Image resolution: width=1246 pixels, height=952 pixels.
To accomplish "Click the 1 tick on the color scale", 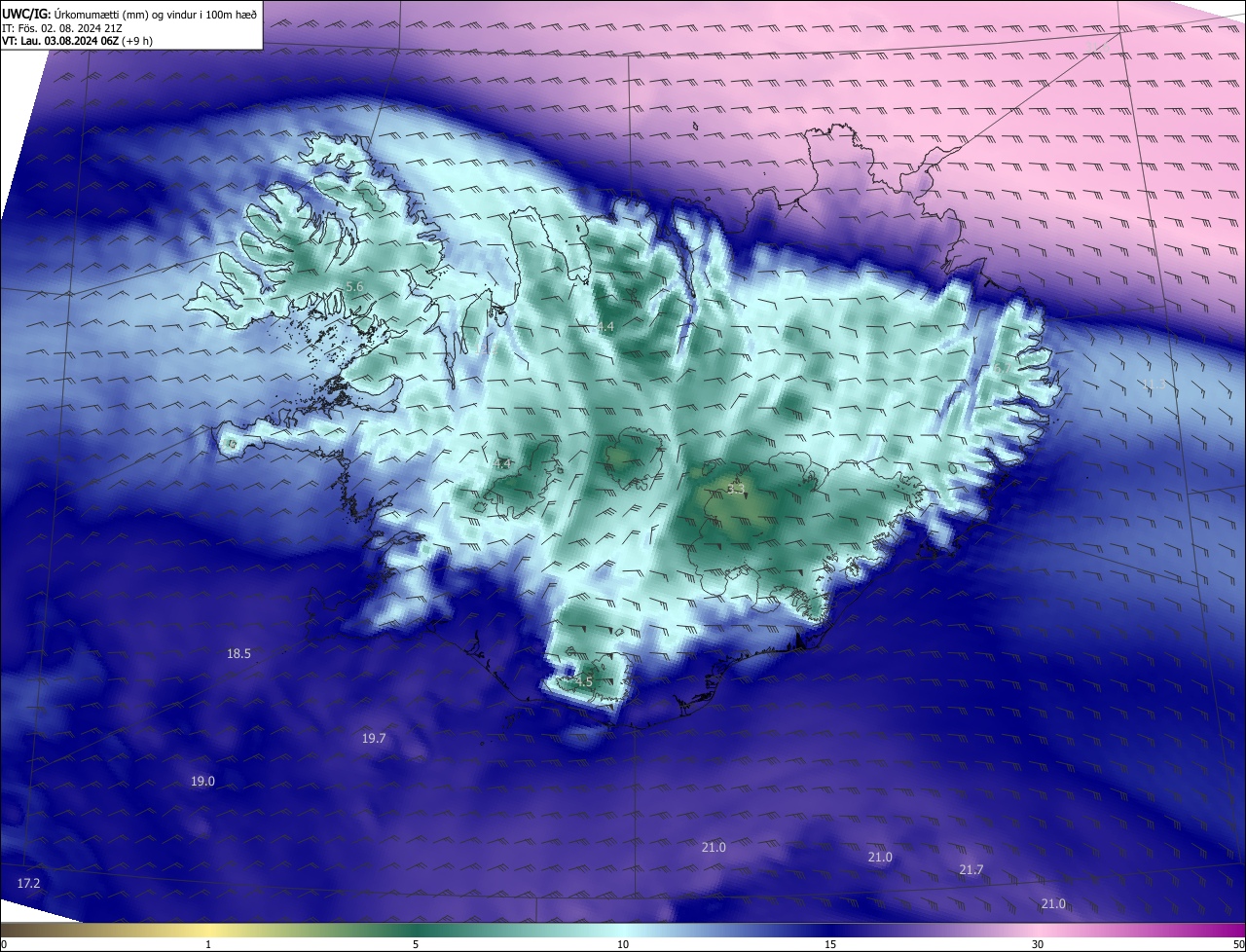I will (208, 944).
